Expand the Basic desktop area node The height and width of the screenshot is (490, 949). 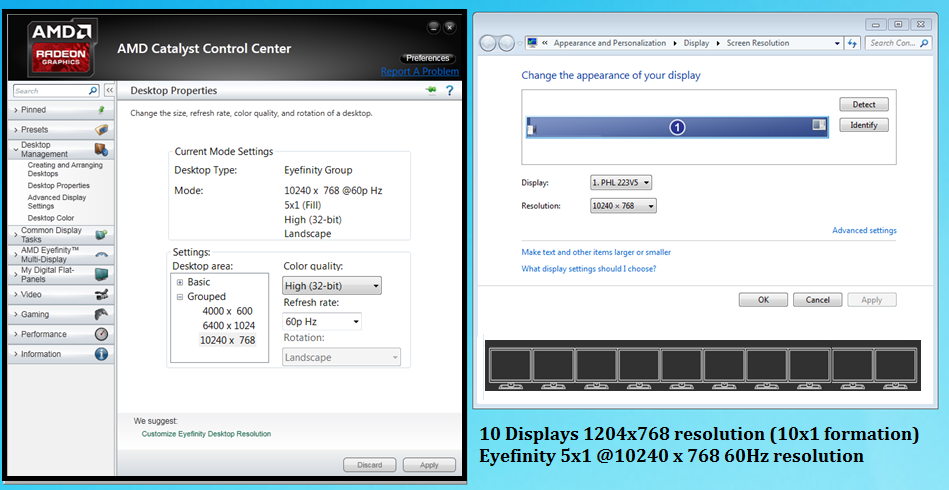pos(180,282)
